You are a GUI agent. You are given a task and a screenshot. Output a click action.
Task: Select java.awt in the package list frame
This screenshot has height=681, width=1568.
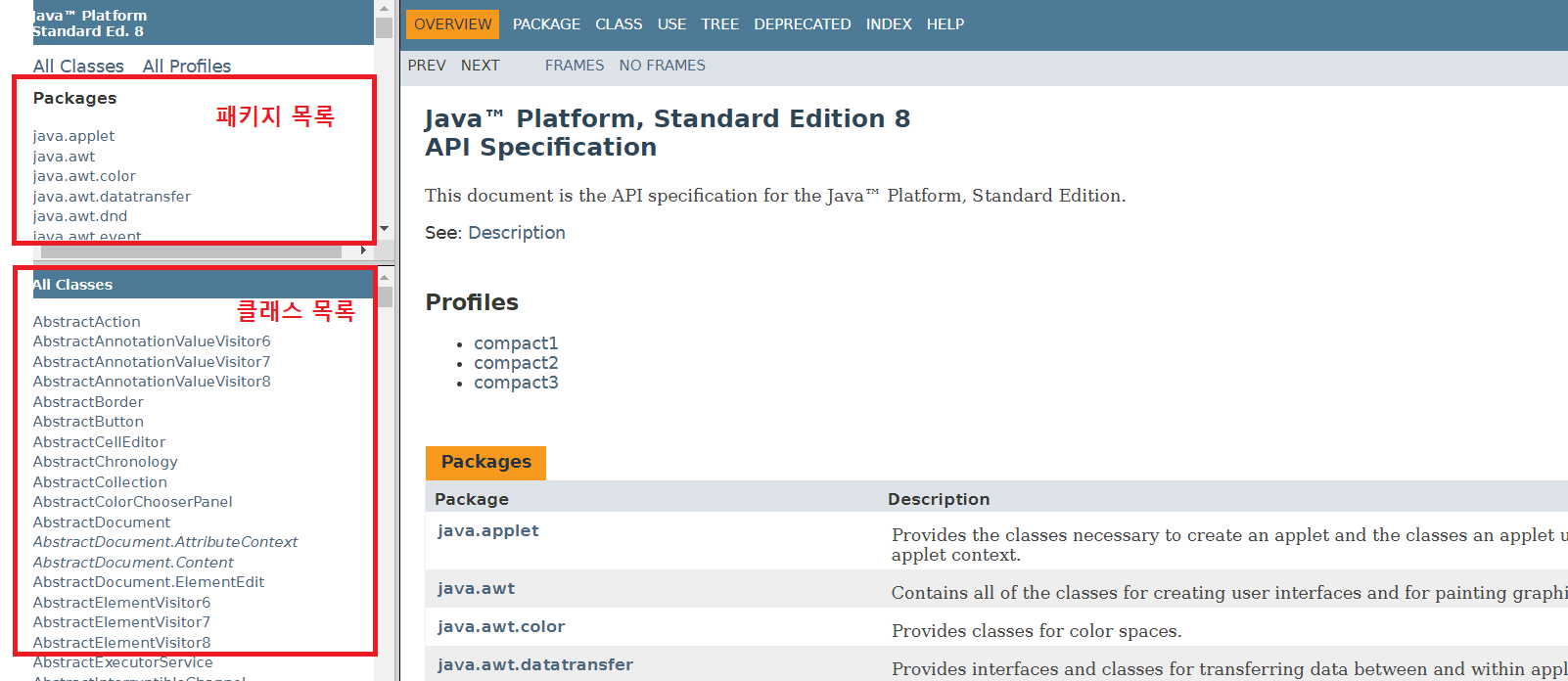(64, 157)
